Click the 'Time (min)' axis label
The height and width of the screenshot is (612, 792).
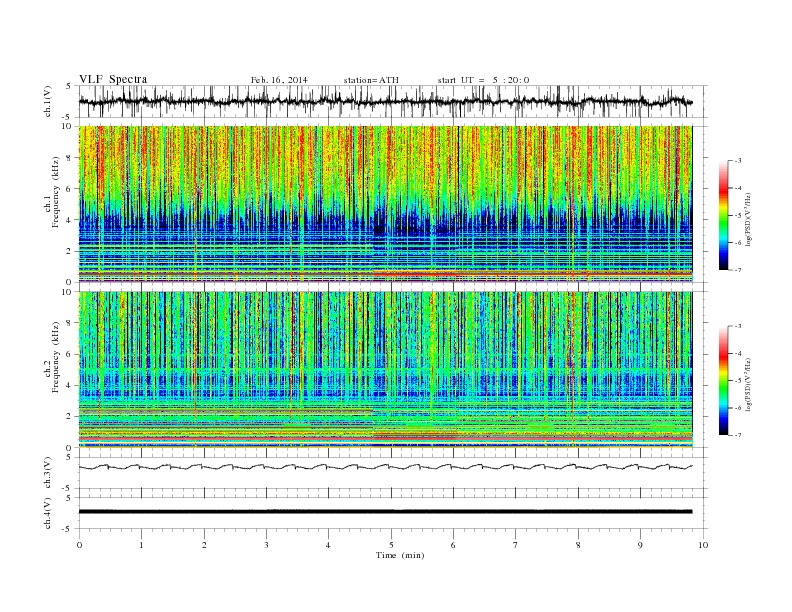(400, 555)
